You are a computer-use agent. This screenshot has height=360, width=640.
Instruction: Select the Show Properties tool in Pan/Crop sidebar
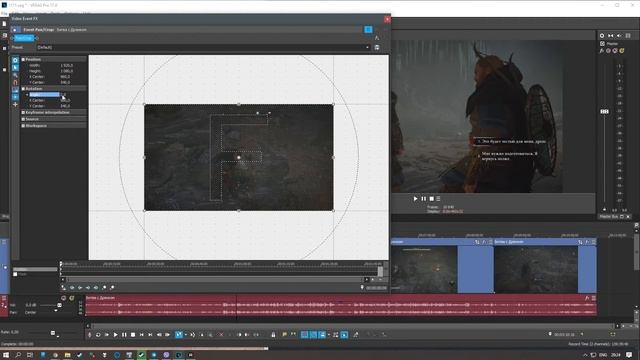[x=15, y=60]
